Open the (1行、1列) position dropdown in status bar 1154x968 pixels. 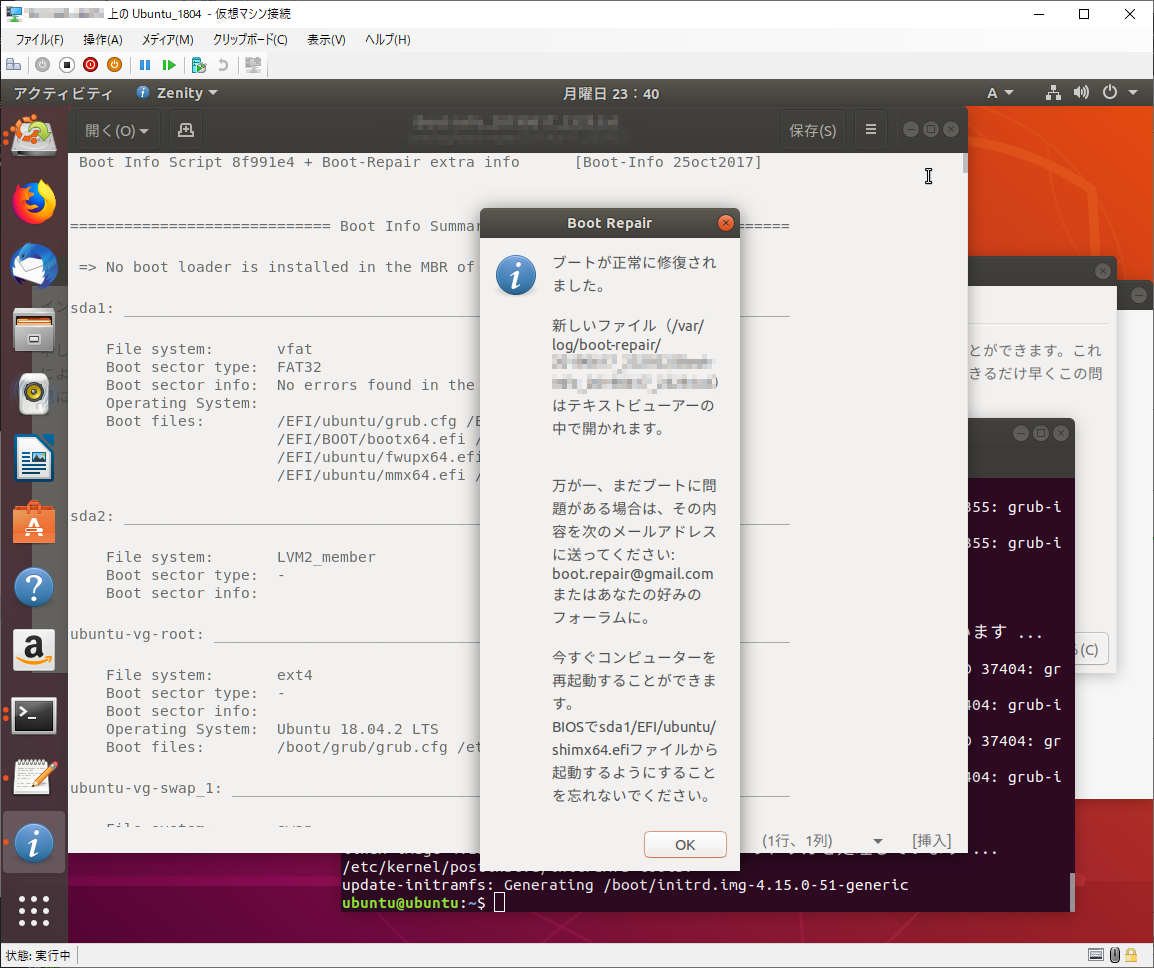click(x=821, y=841)
